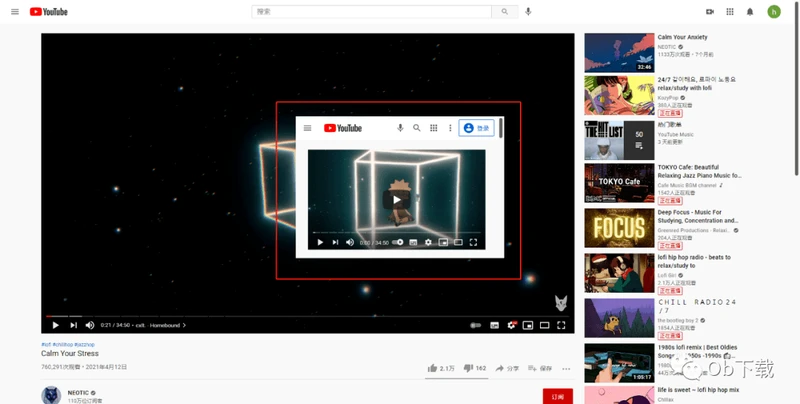Open the NEOTIC channel name link
This screenshot has width=800, height=404.
(78, 393)
